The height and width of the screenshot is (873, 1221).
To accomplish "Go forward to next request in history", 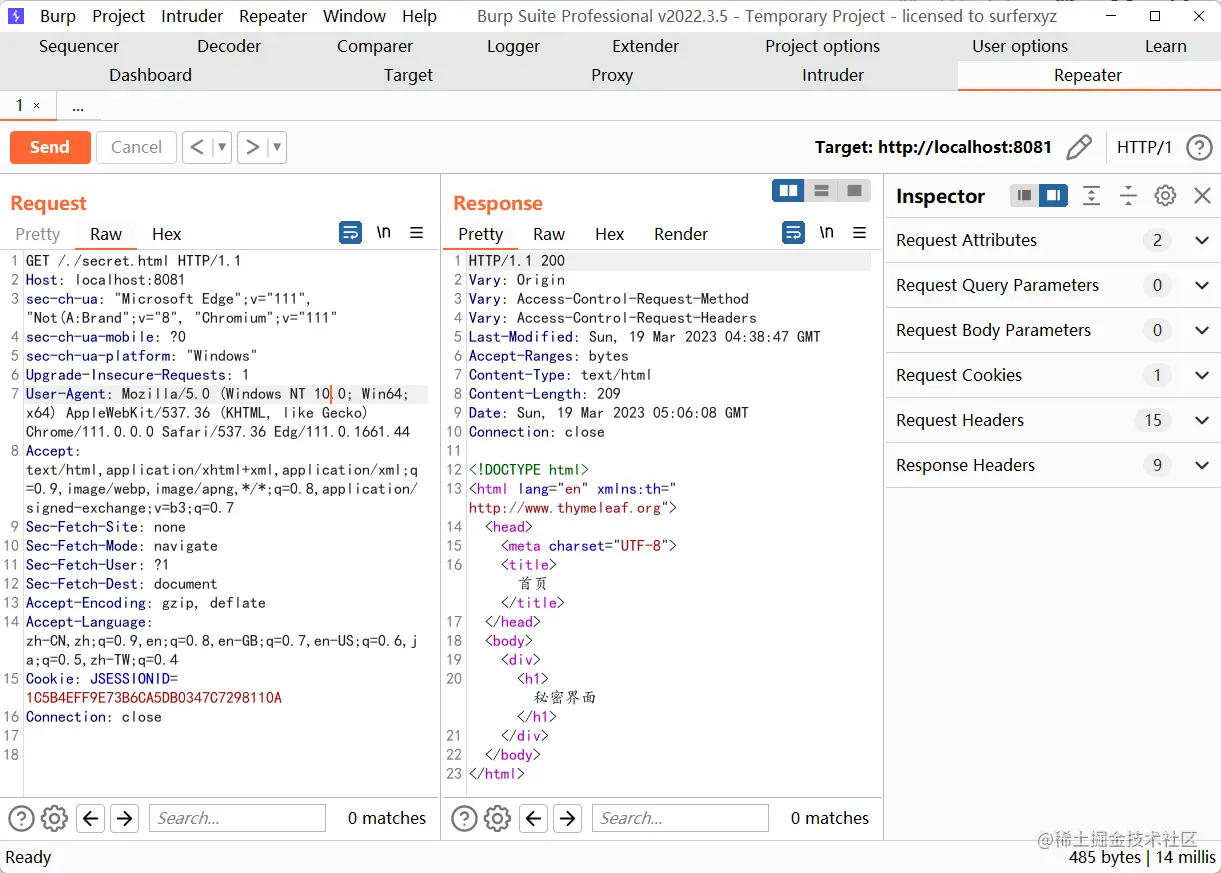I will [253, 147].
